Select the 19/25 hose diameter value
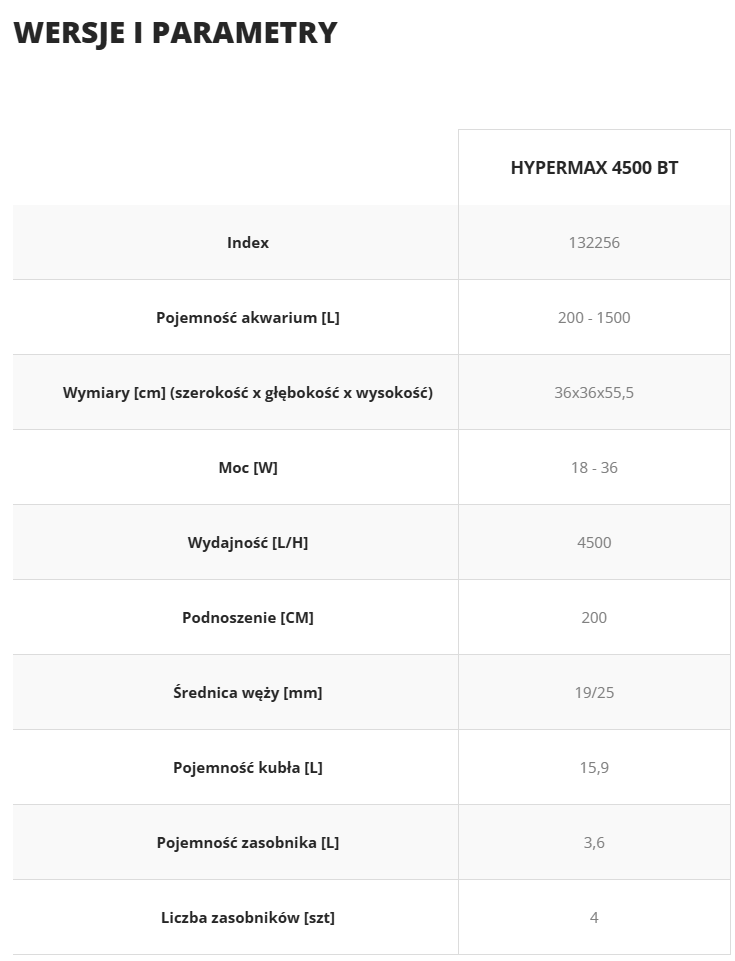Viewport: 735px width, 961px height. pyautogui.click(x=594, y=693)
